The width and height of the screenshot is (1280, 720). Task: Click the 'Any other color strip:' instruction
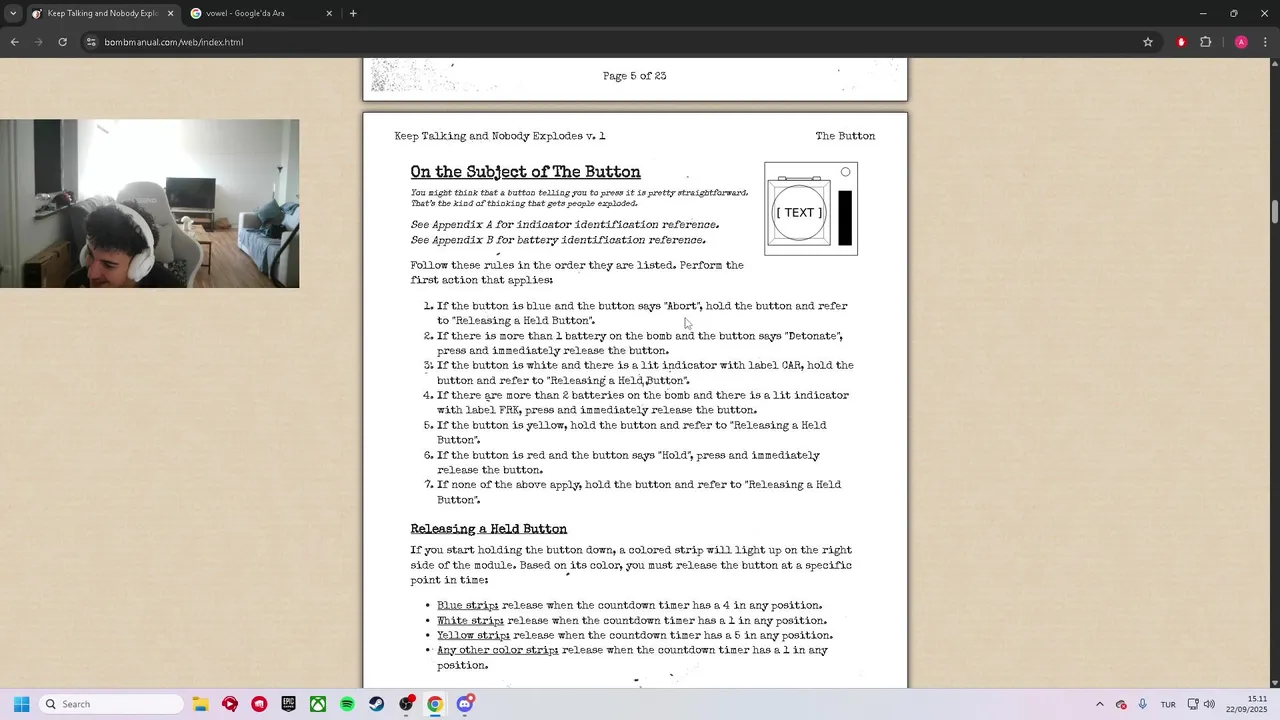pos(632,658)
